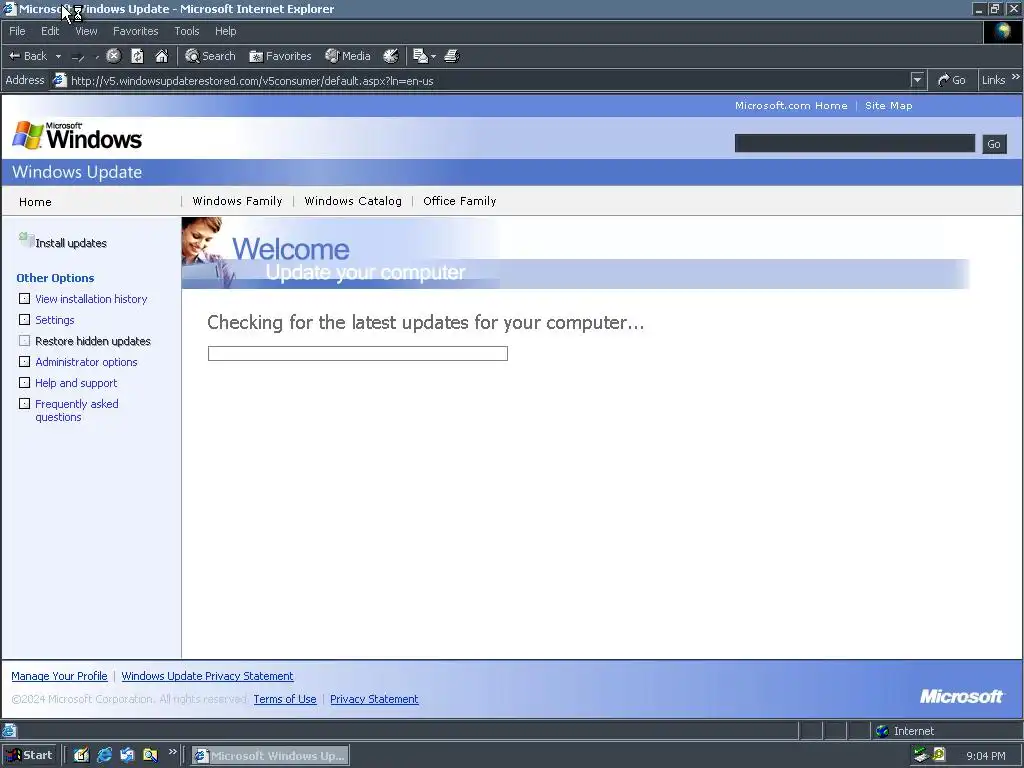Click the bullet beside Settings
1024x768 pixels.
(25, 319)
